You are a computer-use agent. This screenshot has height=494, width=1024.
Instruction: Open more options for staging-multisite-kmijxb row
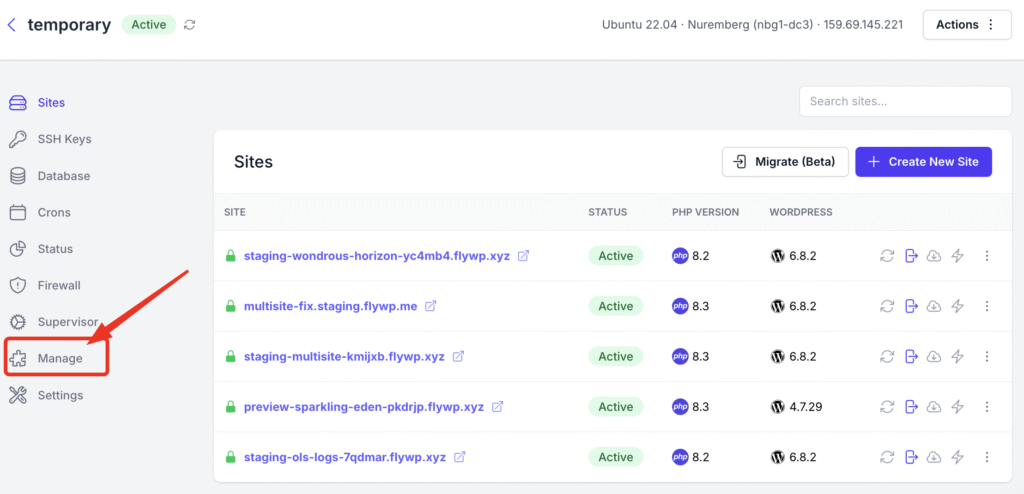point(987,357)
